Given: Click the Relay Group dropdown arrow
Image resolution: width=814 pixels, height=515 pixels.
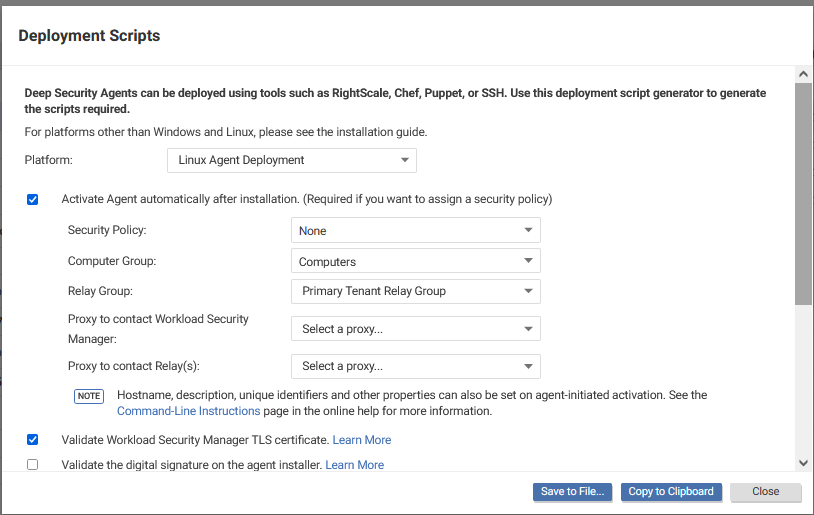Looking at the screenshot, I should (x=528, y=291).
